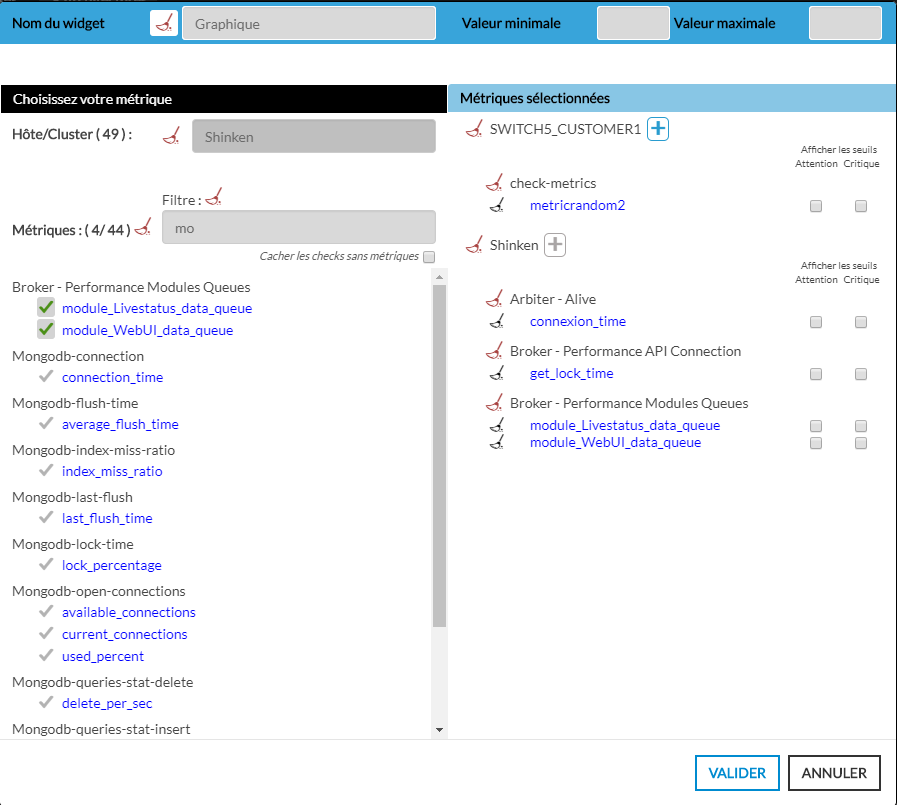Uncheck module_Livestatus_data_queue in the metrics list
Screen dimensions: 897x805
[46, 308]
